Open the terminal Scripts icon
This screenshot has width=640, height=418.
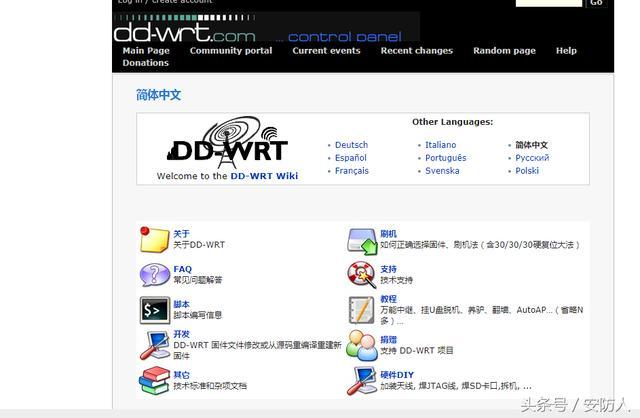[x=154, y=310]
